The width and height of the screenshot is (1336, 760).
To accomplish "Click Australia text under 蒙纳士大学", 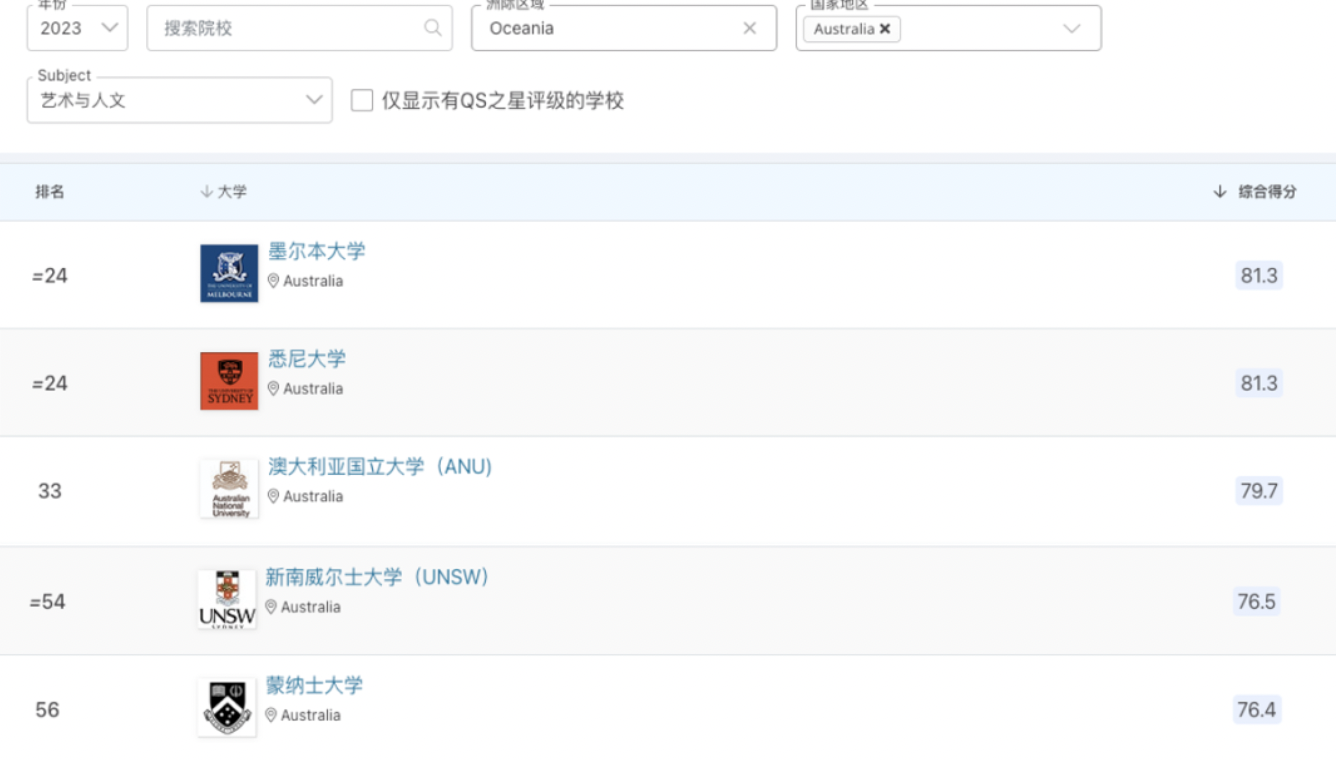I will tap(311, 715).
